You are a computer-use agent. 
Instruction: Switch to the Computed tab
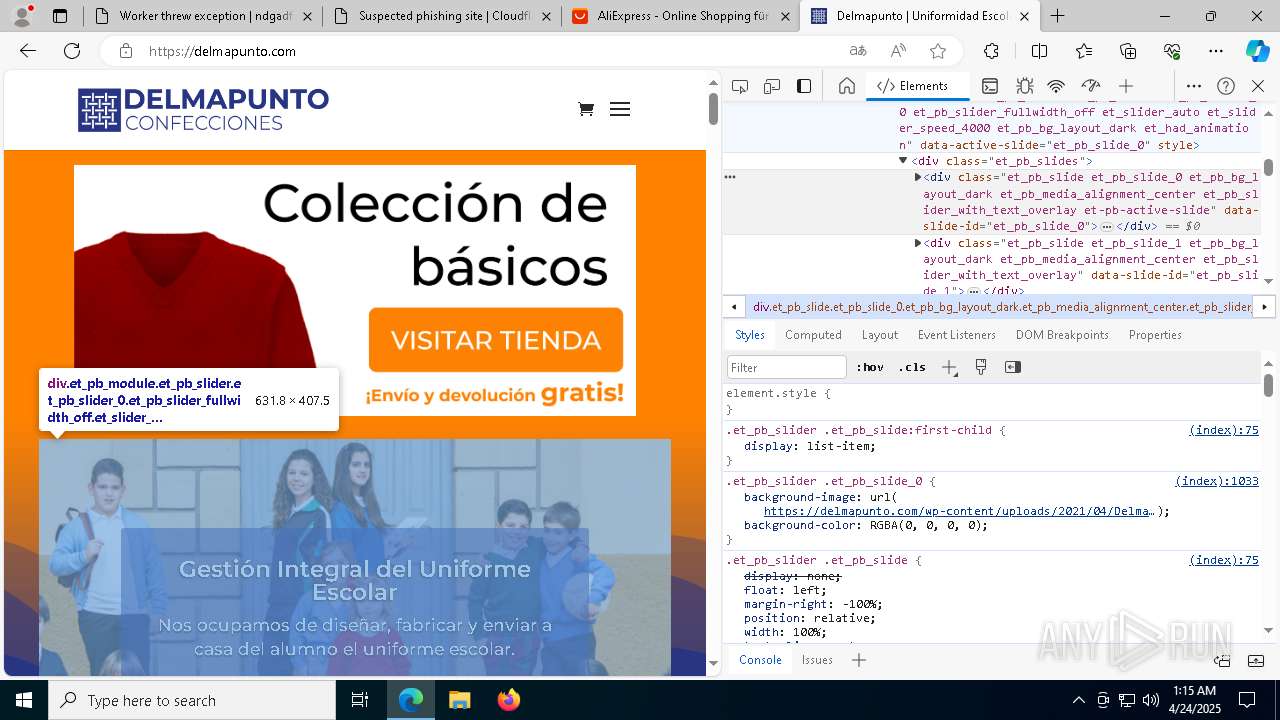point(813,335)
